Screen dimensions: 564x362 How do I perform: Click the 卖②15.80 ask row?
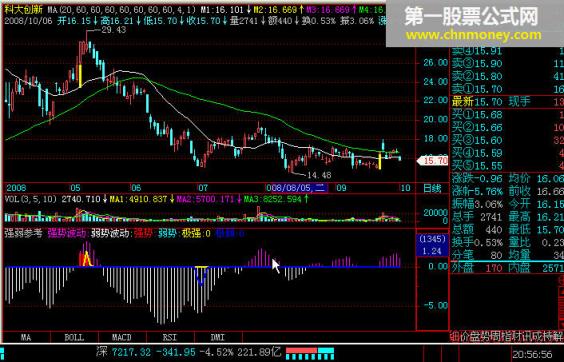point(507,76)
